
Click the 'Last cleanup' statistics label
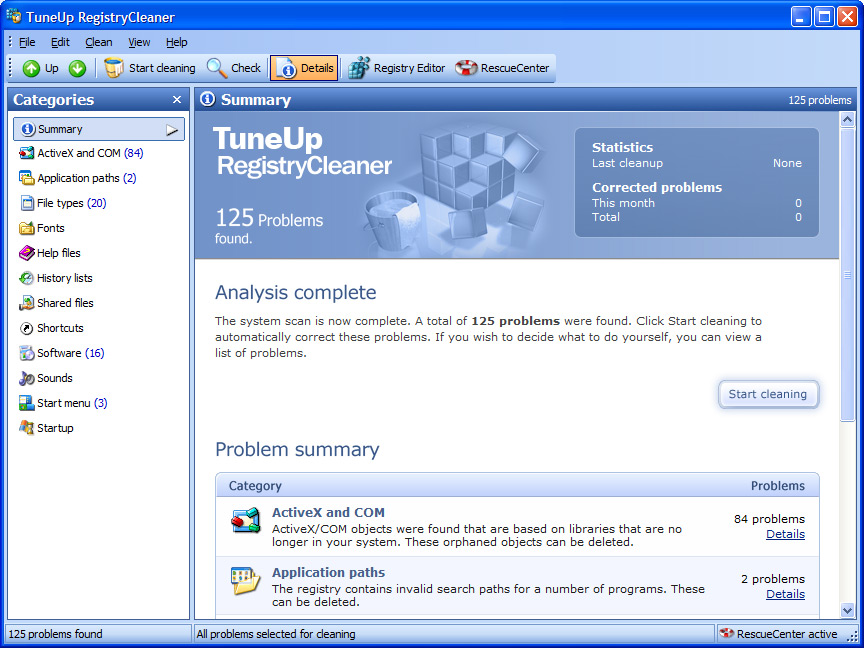(627, 163)
